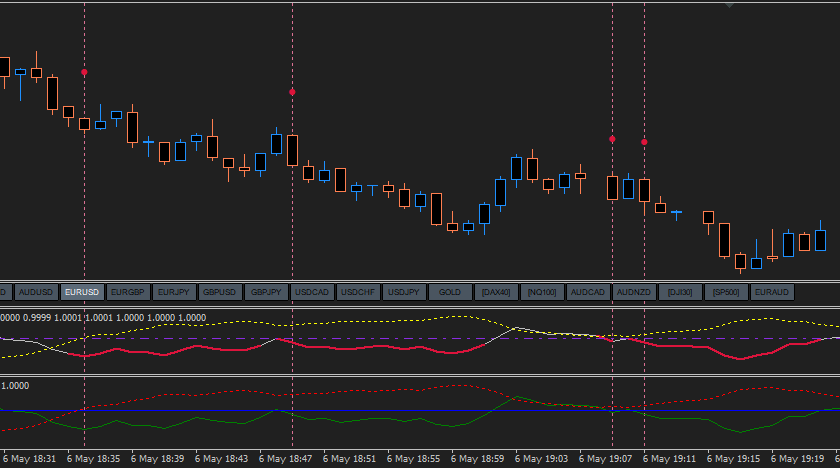Select red signal dot above 18:47 line

[x=292, y=92]
